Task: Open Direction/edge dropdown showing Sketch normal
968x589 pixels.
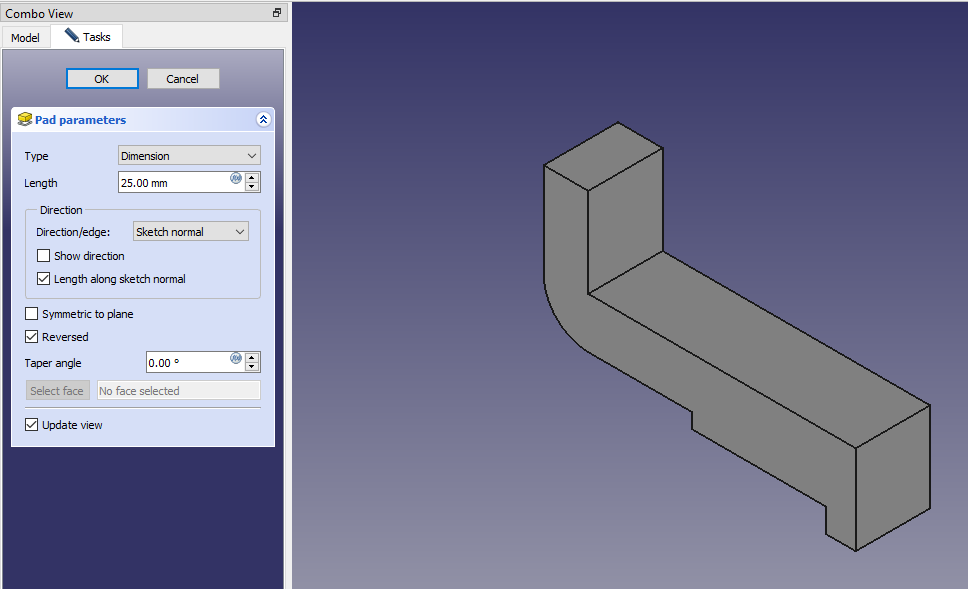Action: point(190,232)
